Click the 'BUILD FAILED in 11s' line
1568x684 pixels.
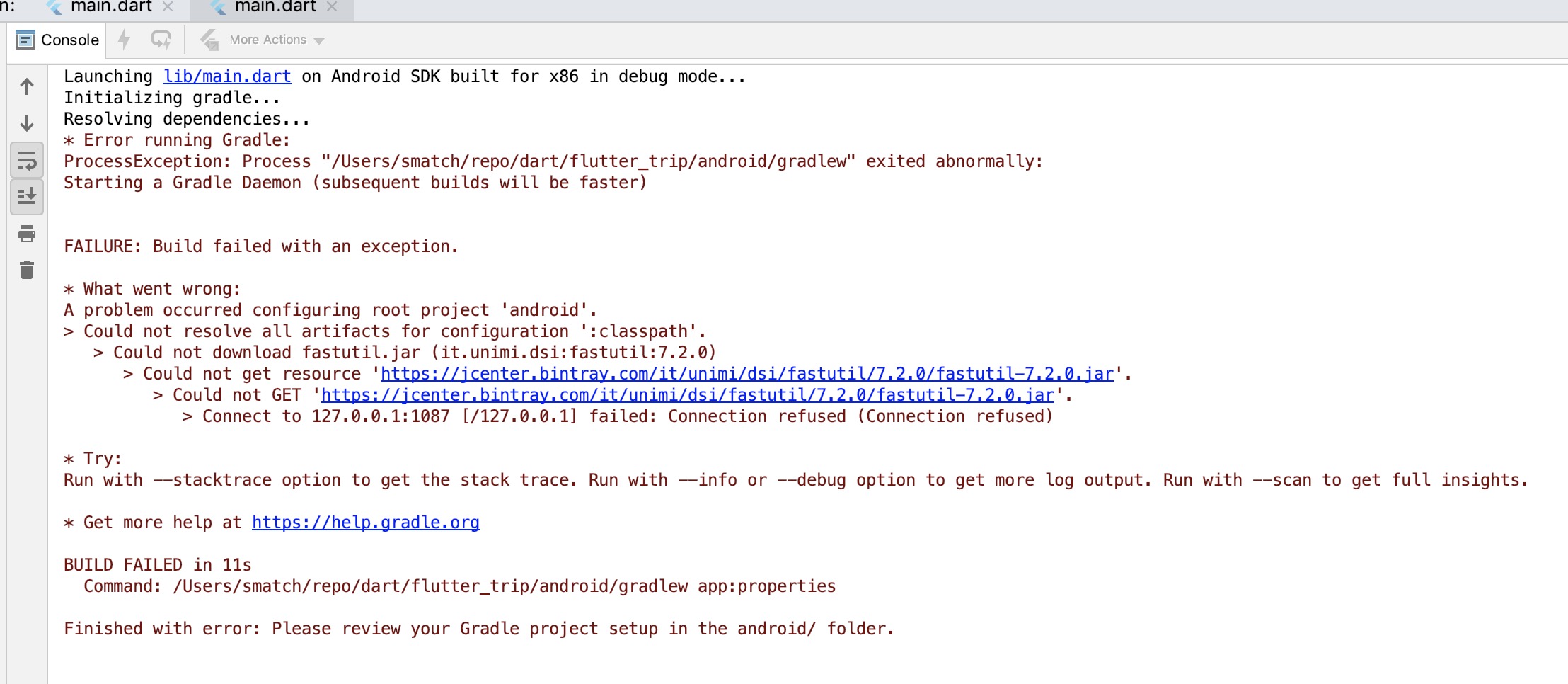158,565
